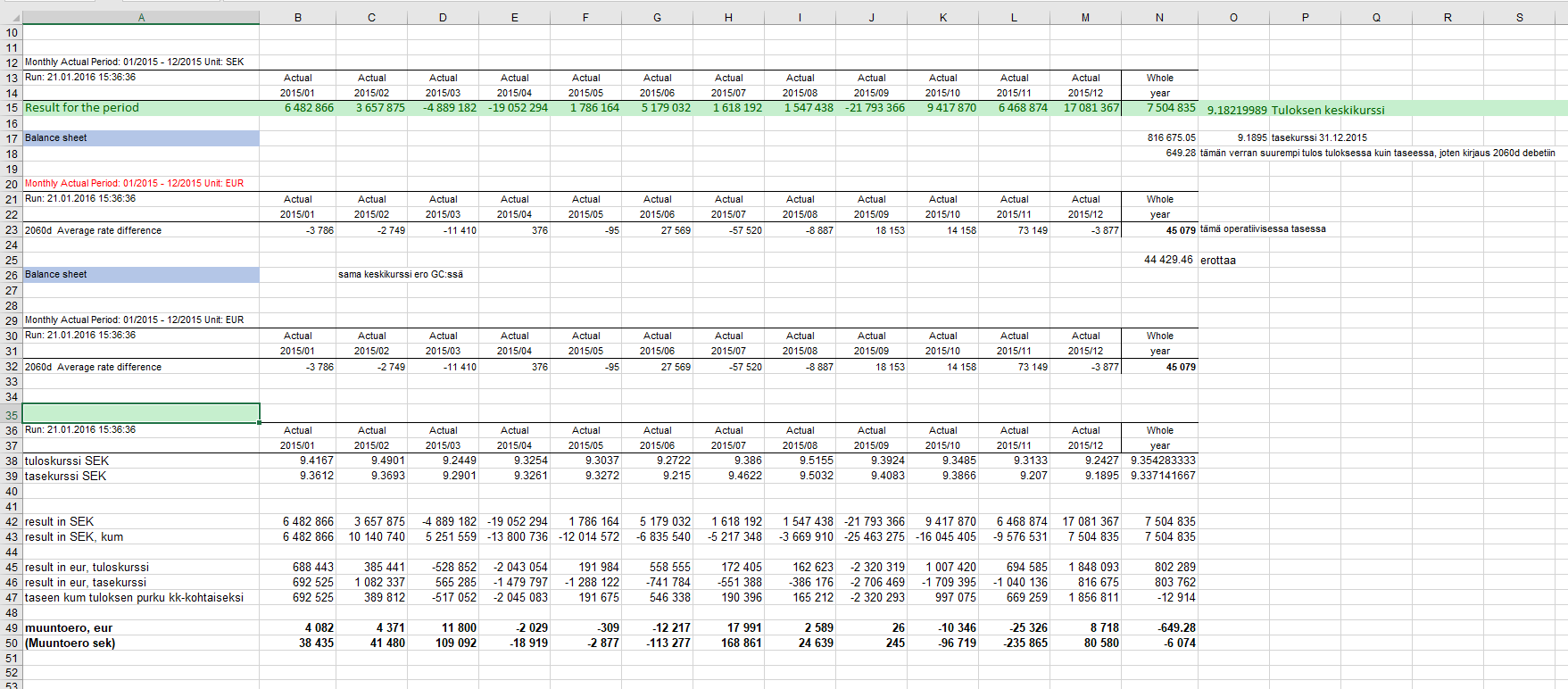Select the cell containing 'erottaa'
The width and height of the screenshot is (1568, 689).
coord(1218,261)
